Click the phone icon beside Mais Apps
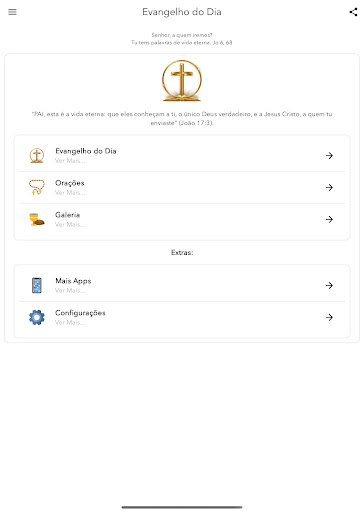This screenshot has width=364, height=512. [x=37, y=285]
